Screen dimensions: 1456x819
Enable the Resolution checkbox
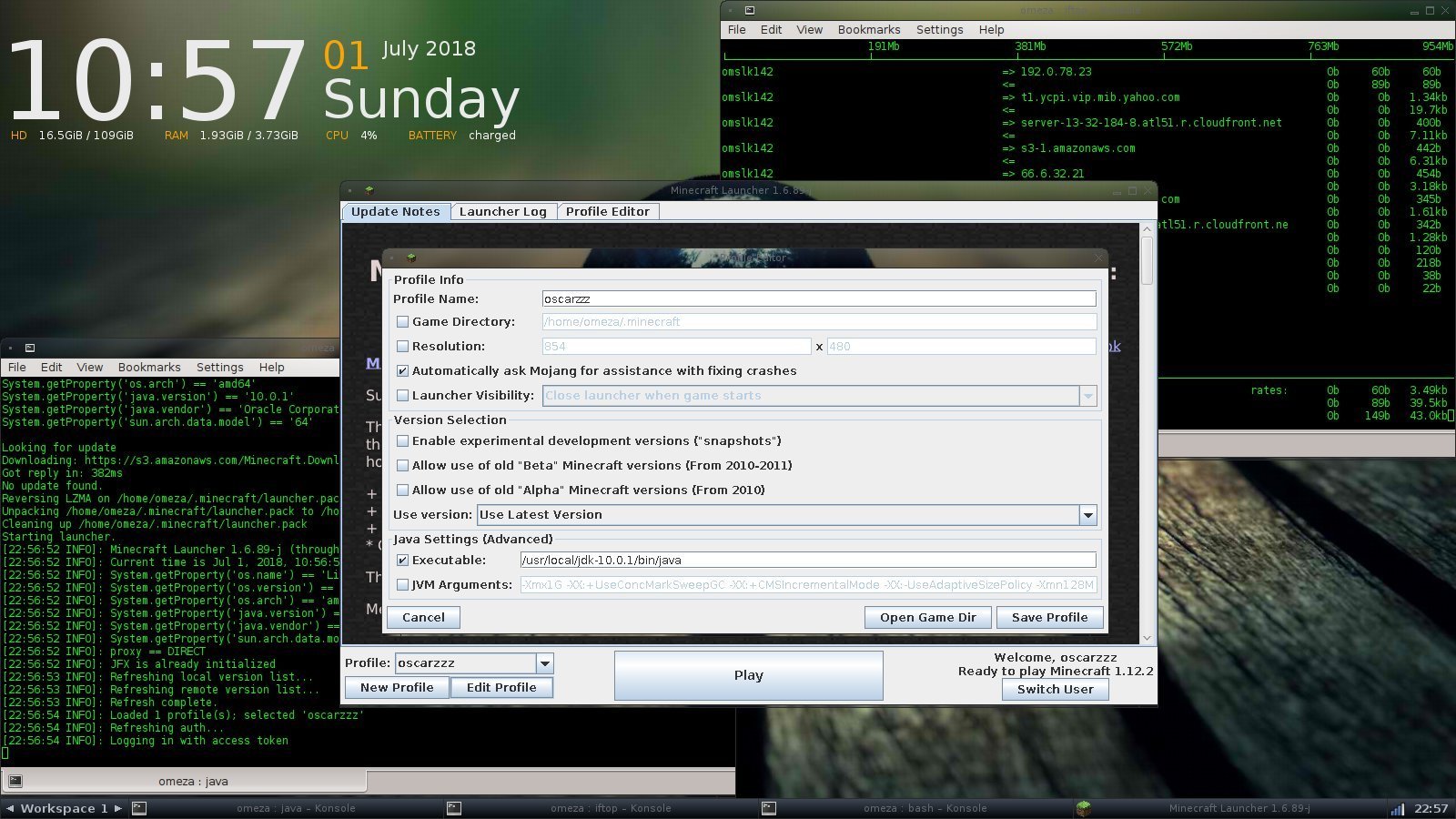click(402, 346)
